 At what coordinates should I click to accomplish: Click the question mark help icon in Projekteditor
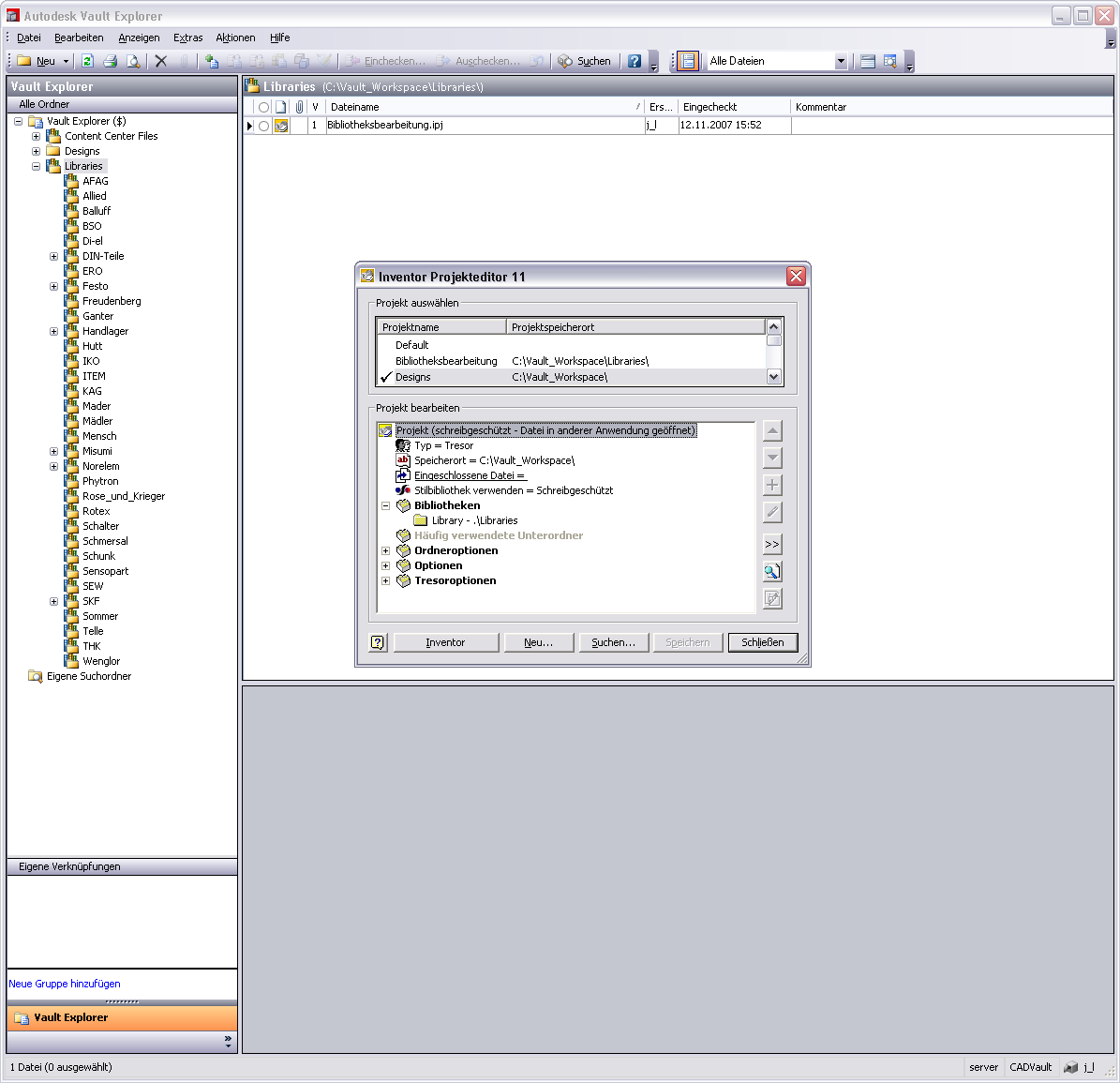(378, 643)
